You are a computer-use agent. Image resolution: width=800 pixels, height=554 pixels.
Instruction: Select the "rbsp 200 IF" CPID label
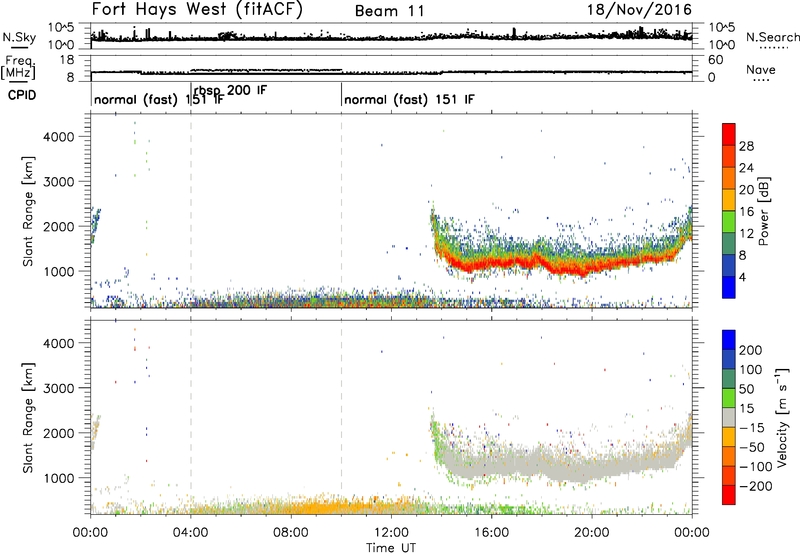(x=230, y=90)
